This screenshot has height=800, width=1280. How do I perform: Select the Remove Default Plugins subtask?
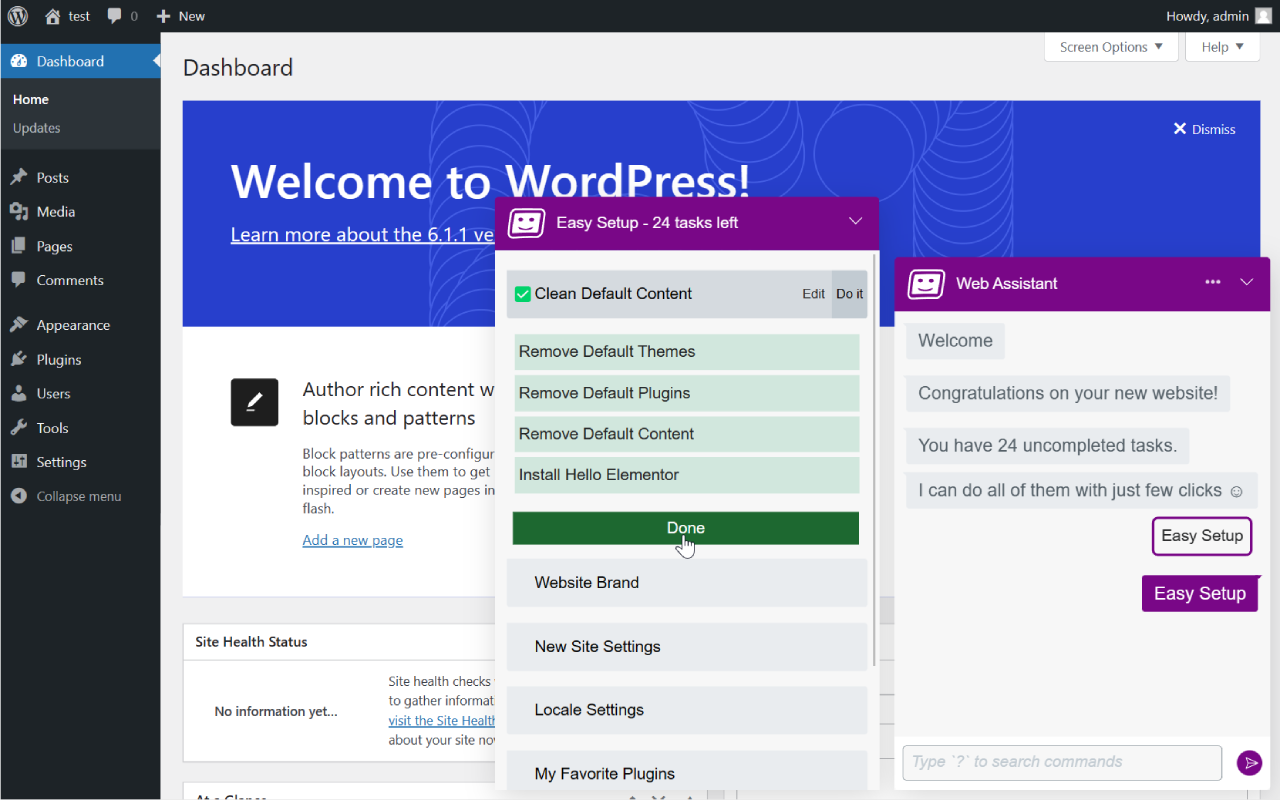(687, 393)
